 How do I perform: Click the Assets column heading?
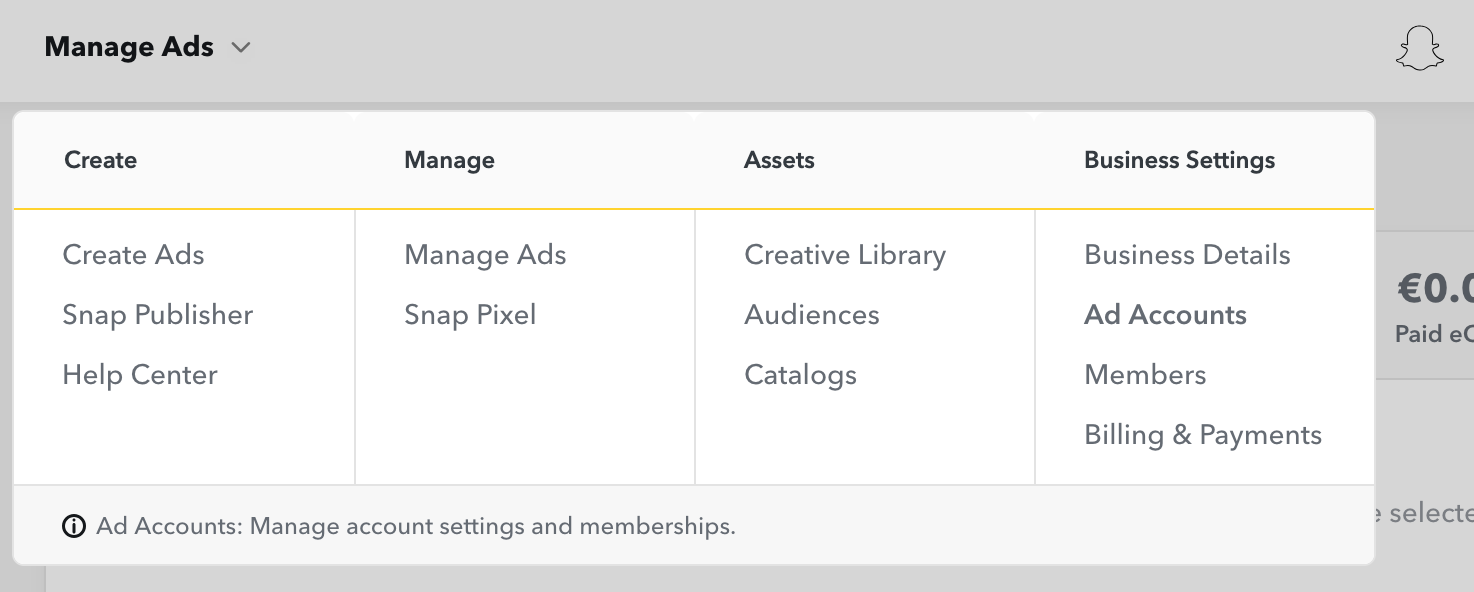coord(779,160)
